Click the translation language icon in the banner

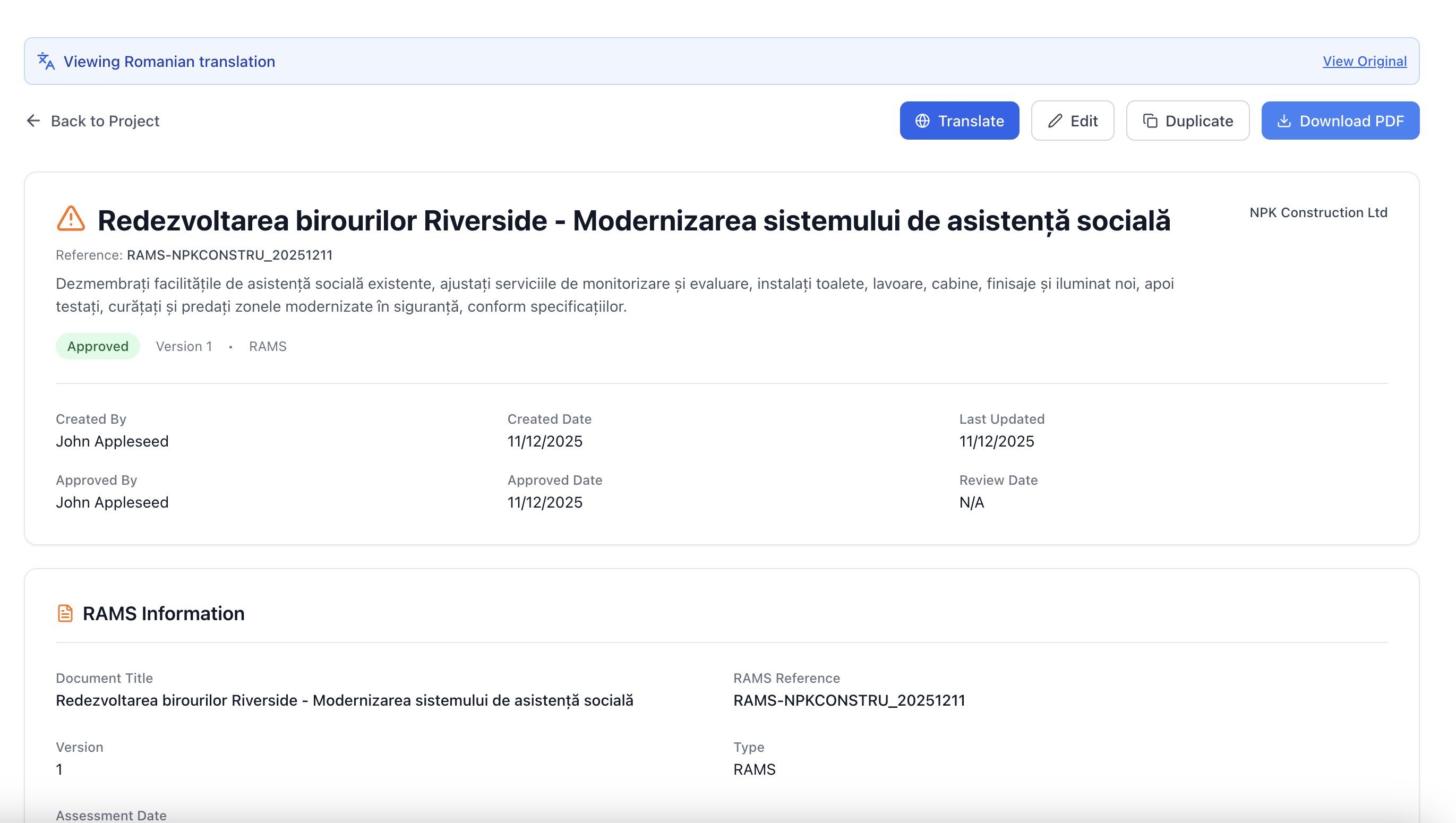[46, 61]
